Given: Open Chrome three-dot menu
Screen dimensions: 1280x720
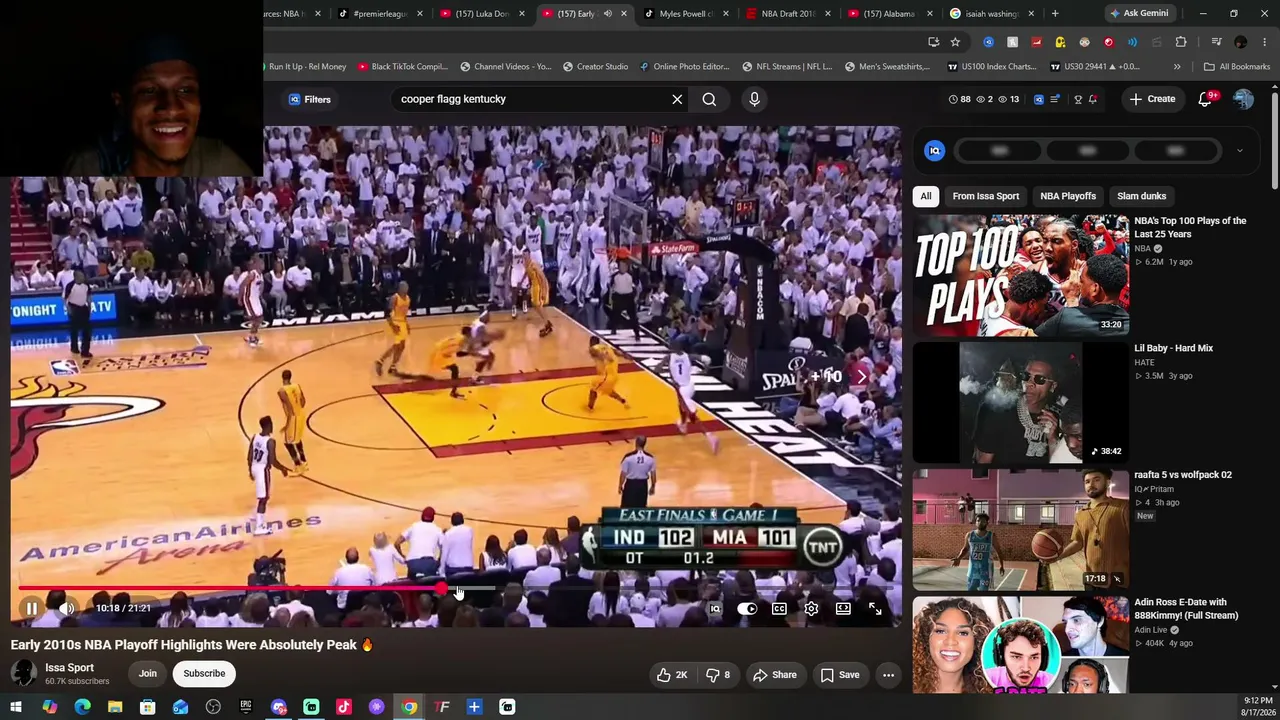Looking at the screenshot, I should click(1265, 42).
